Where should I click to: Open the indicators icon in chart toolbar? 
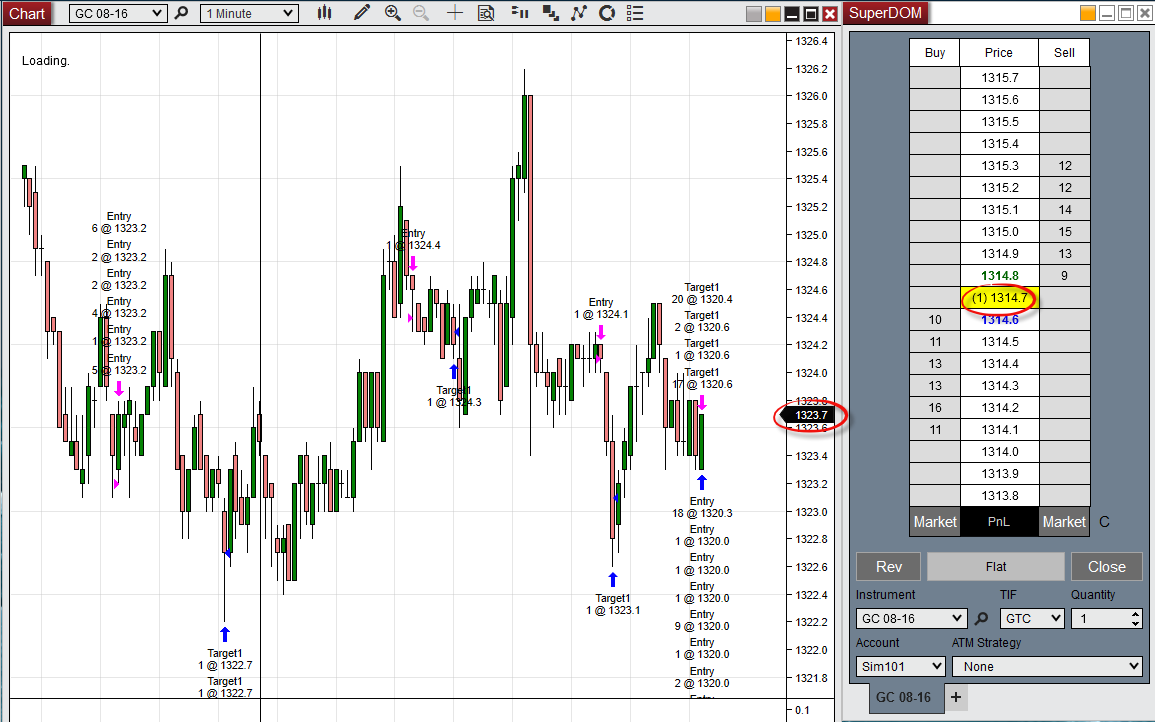[520, 13]
